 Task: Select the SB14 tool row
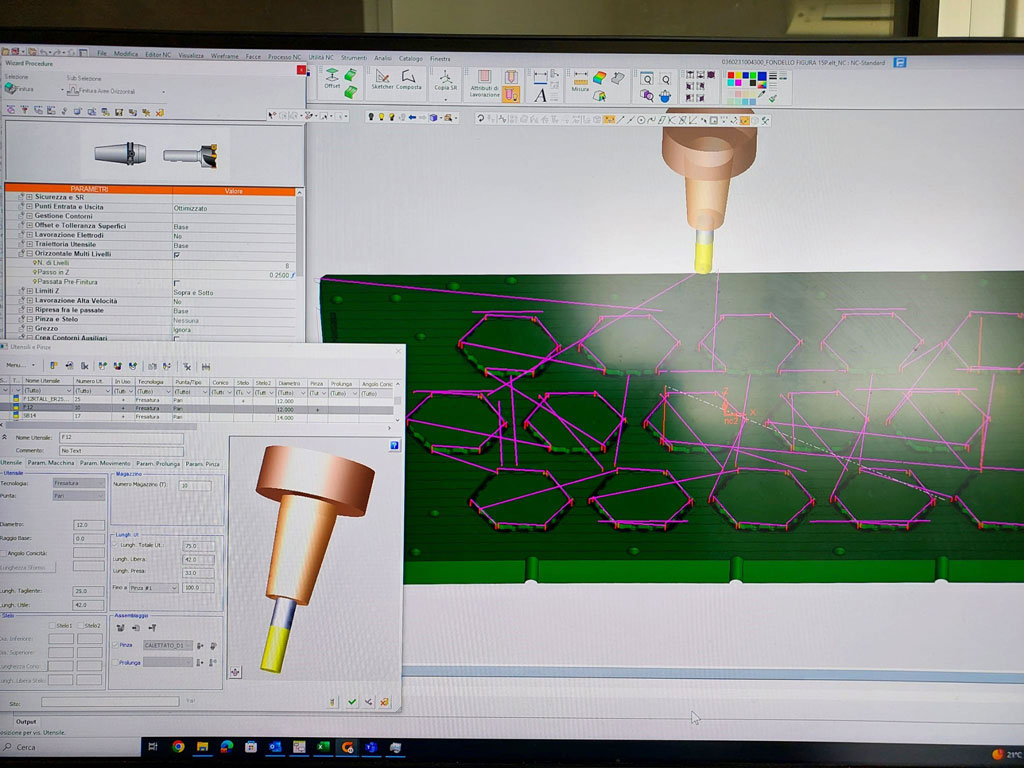point(196,416)
